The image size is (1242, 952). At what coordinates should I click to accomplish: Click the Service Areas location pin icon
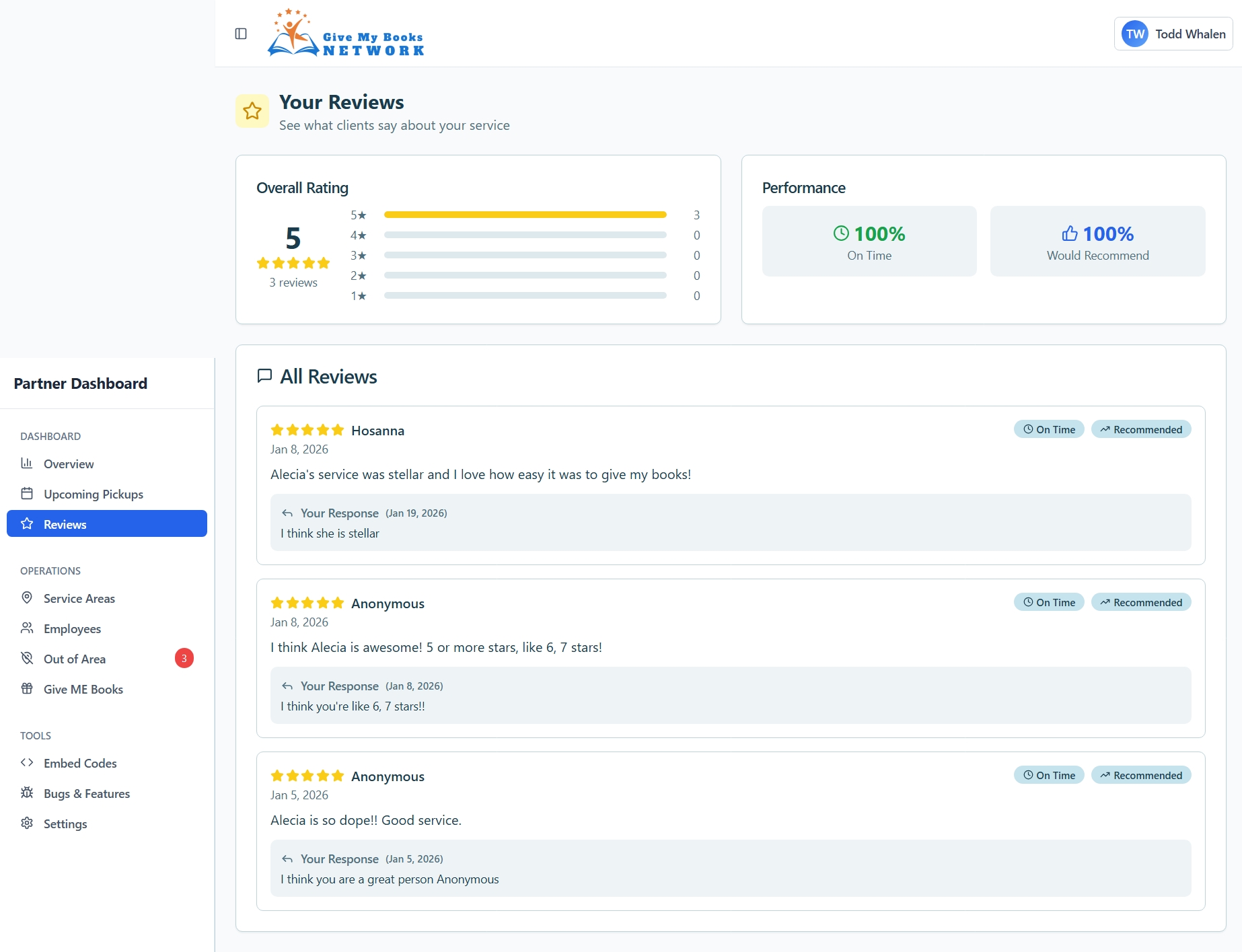[26, 598]
